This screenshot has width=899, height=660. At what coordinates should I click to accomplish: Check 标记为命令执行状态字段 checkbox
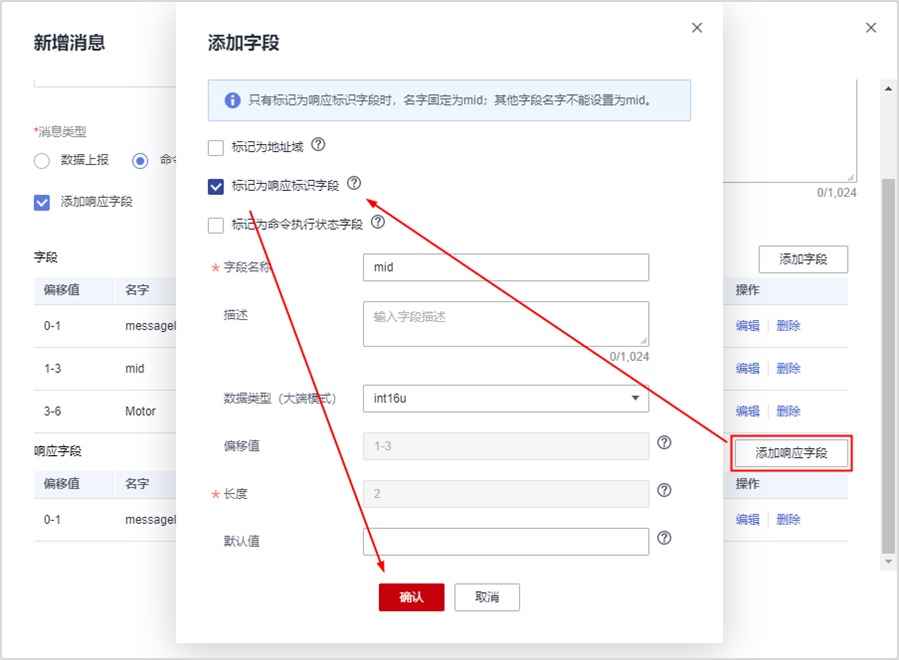click(x=216, y=225)
